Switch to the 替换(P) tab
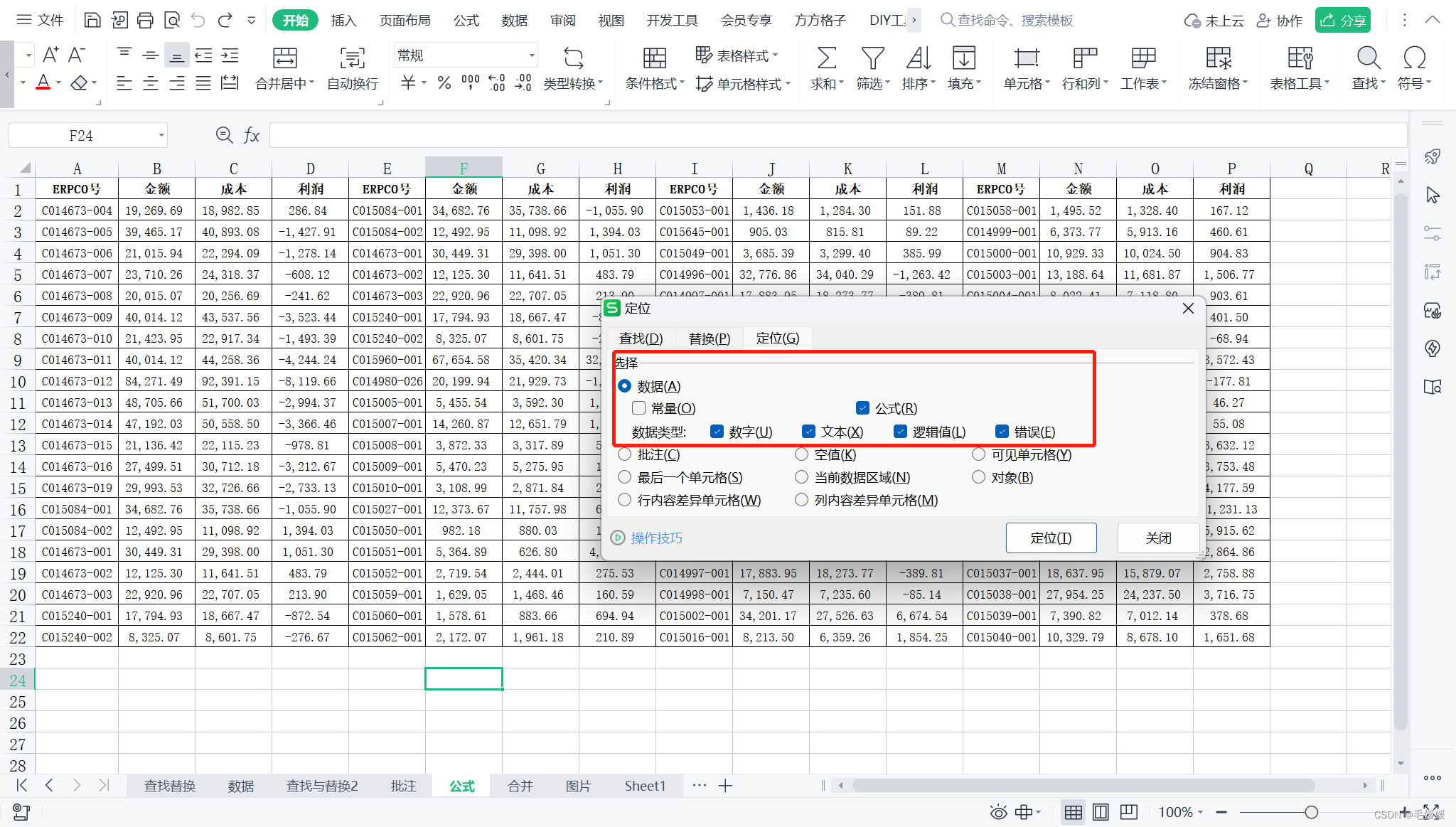Screen dimensions: 1456x827 click(709, 338)
